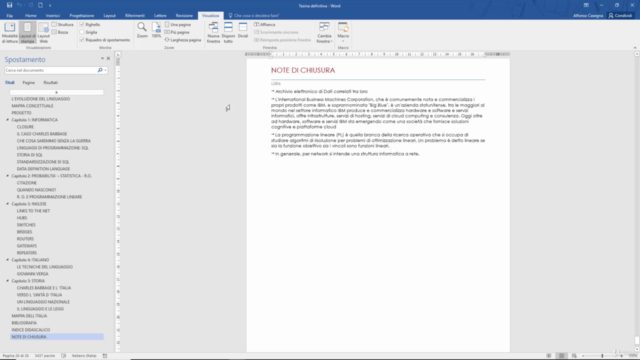Switch to Progettazione ribbon tab
This screenshot has height=360, width=640.
[82, 16]
